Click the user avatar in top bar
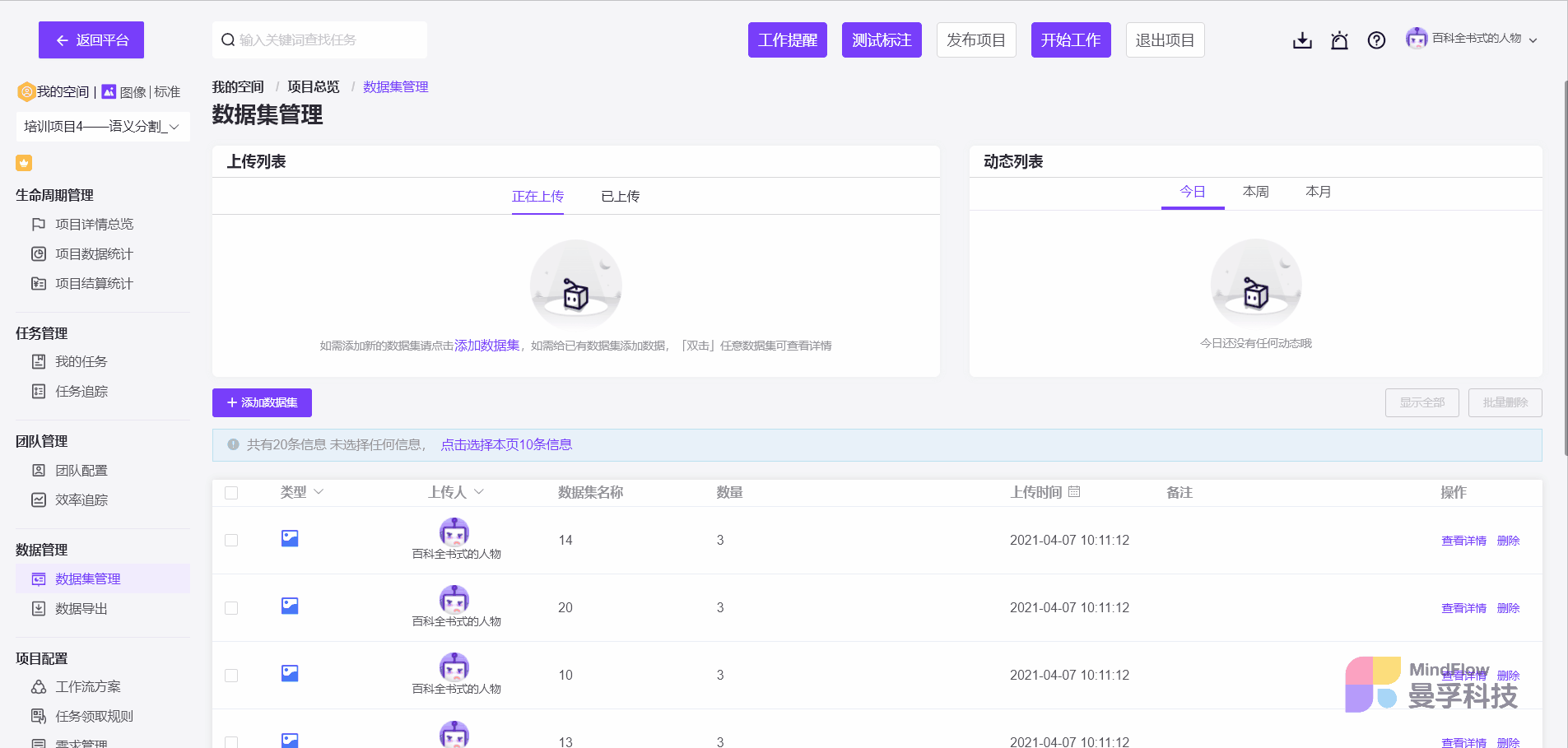 tap(1417, 38)
